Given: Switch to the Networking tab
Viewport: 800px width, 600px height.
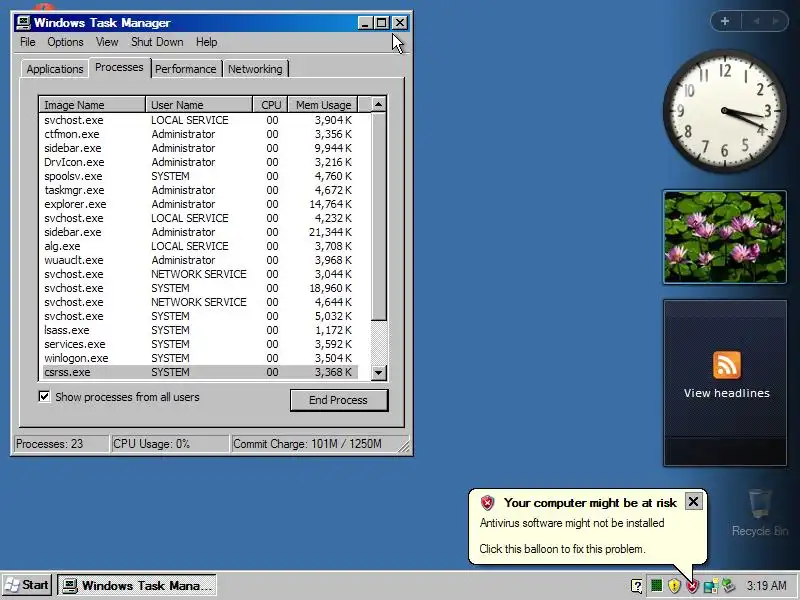Looking at the screenshot, I should pos(255,69).
